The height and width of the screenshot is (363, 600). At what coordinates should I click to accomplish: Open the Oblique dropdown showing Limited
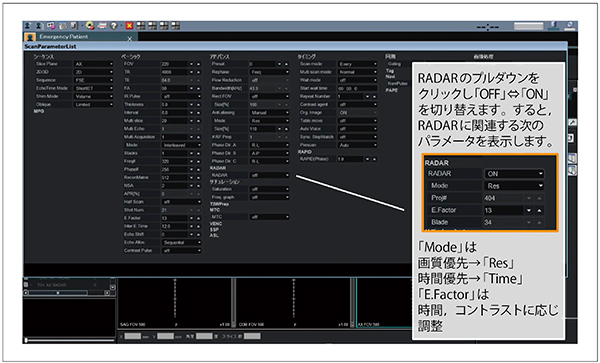93,104
